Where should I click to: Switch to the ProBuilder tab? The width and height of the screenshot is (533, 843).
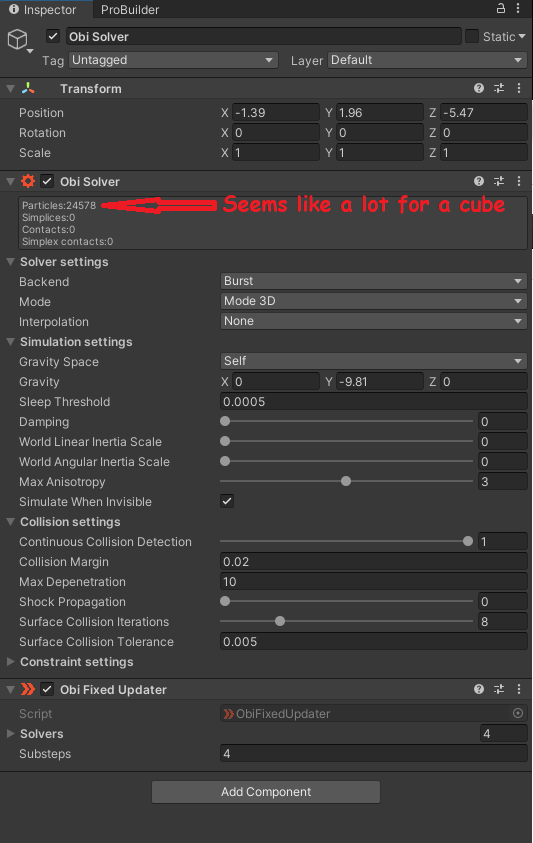coord(130,9)
